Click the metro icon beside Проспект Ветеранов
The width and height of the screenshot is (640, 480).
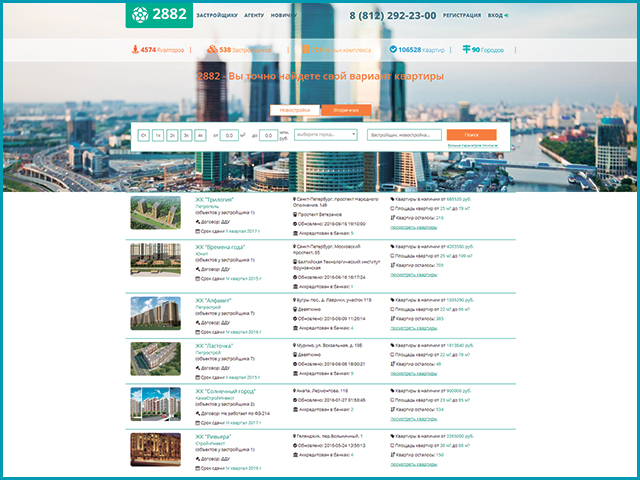pos(295,214)
